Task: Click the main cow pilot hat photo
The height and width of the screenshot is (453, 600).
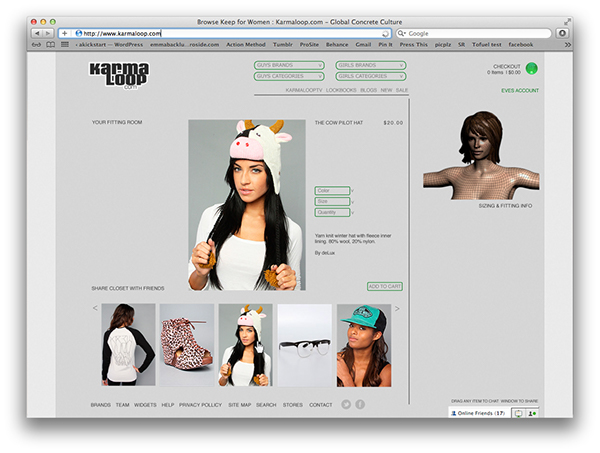Action: [x=247, y=205]
